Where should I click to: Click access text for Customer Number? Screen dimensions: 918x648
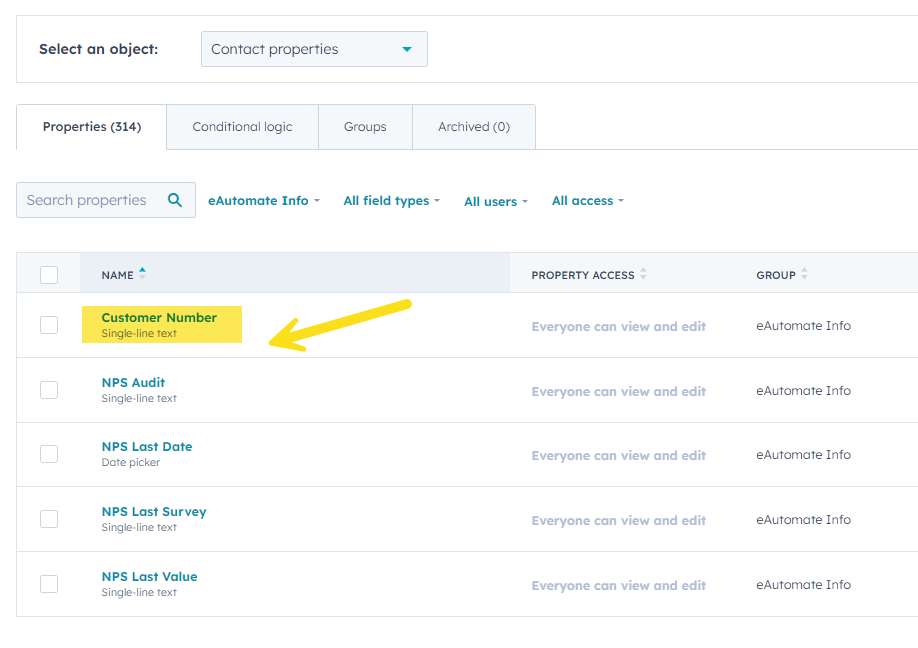(x=619, y=327)
